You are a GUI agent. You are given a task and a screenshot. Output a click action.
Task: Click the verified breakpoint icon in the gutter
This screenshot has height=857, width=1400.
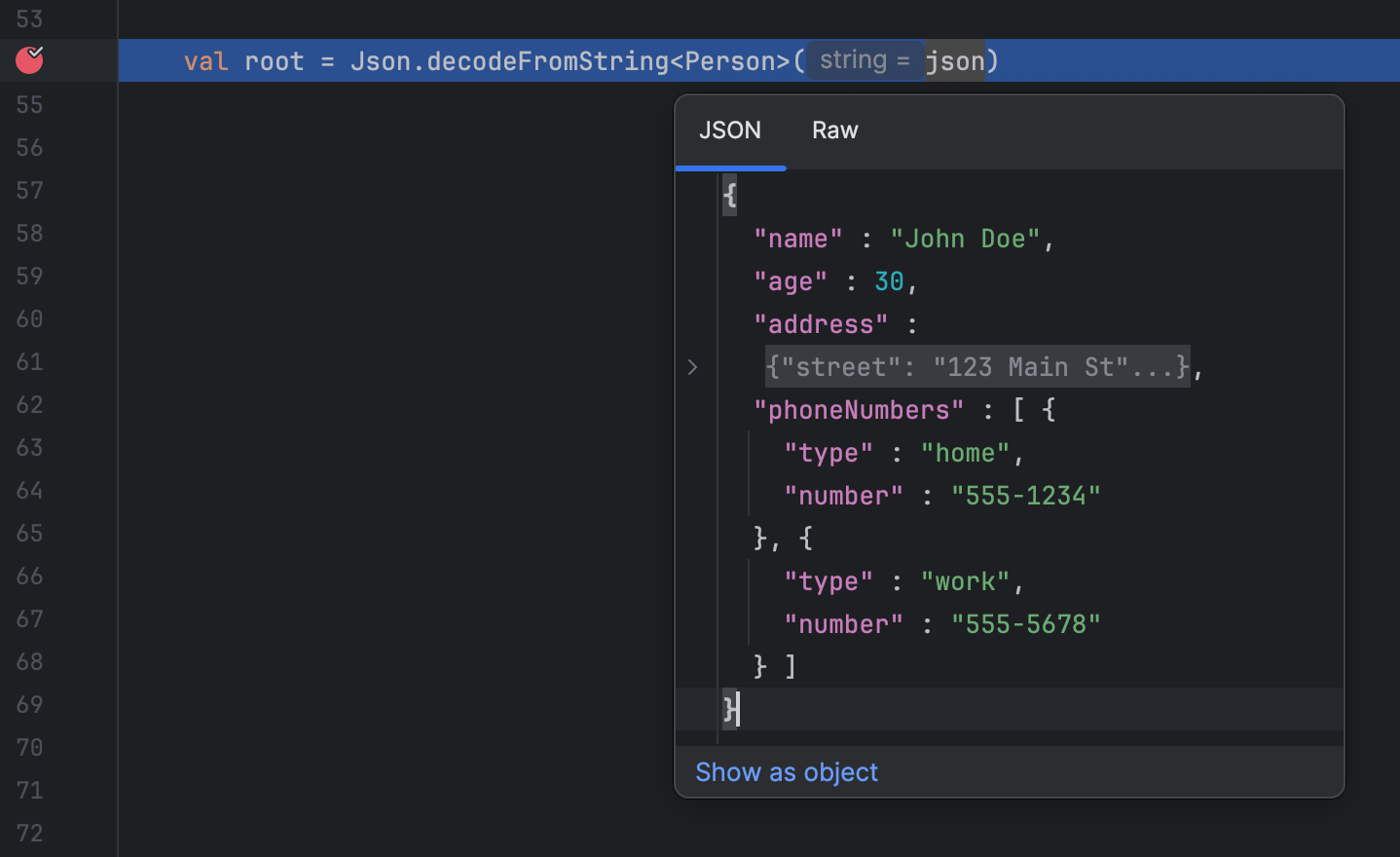click(x=28, y=59)
